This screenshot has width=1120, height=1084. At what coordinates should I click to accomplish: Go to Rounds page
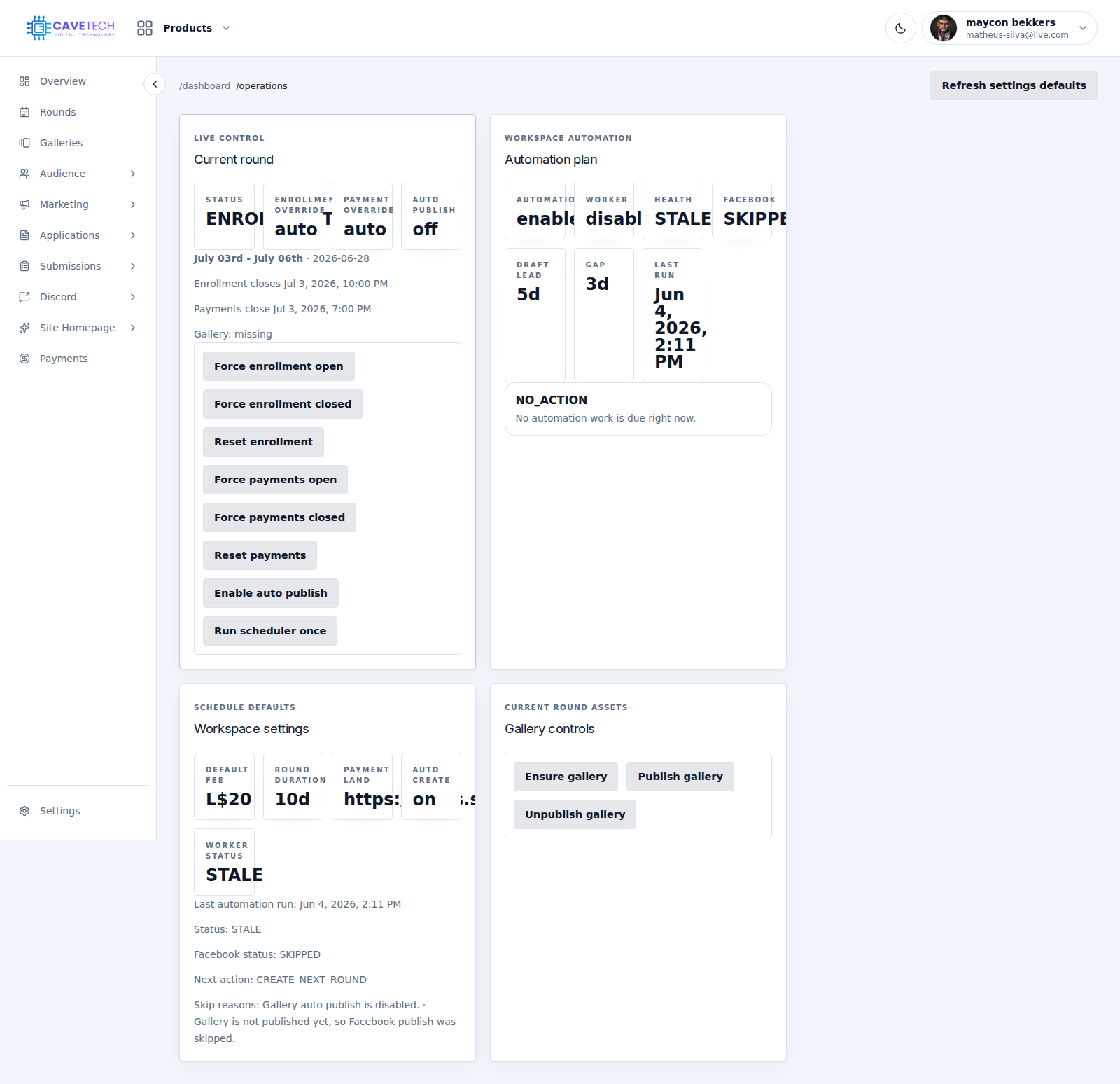coord(78,112)
